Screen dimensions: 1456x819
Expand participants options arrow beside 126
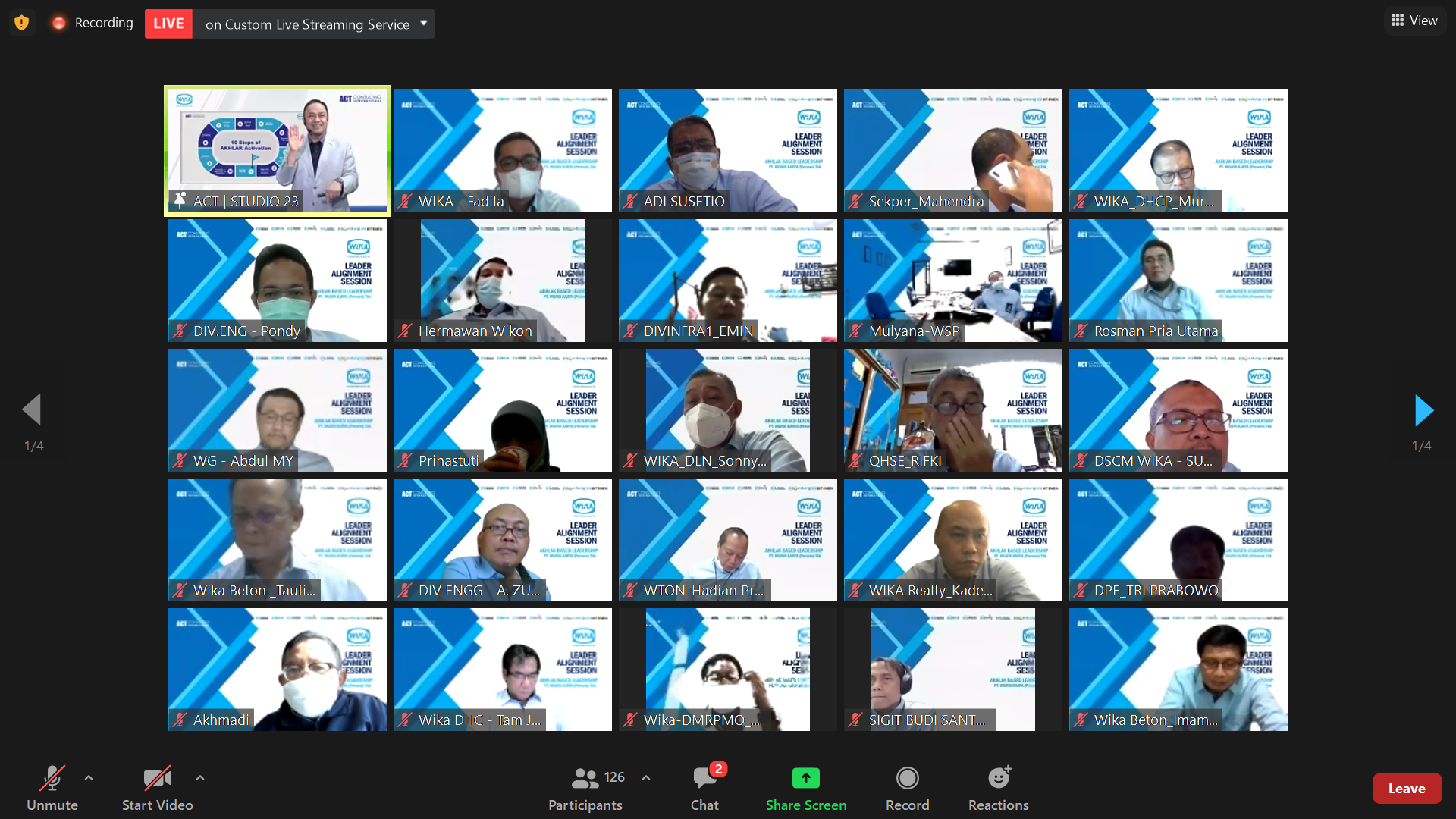pos(646,778)
